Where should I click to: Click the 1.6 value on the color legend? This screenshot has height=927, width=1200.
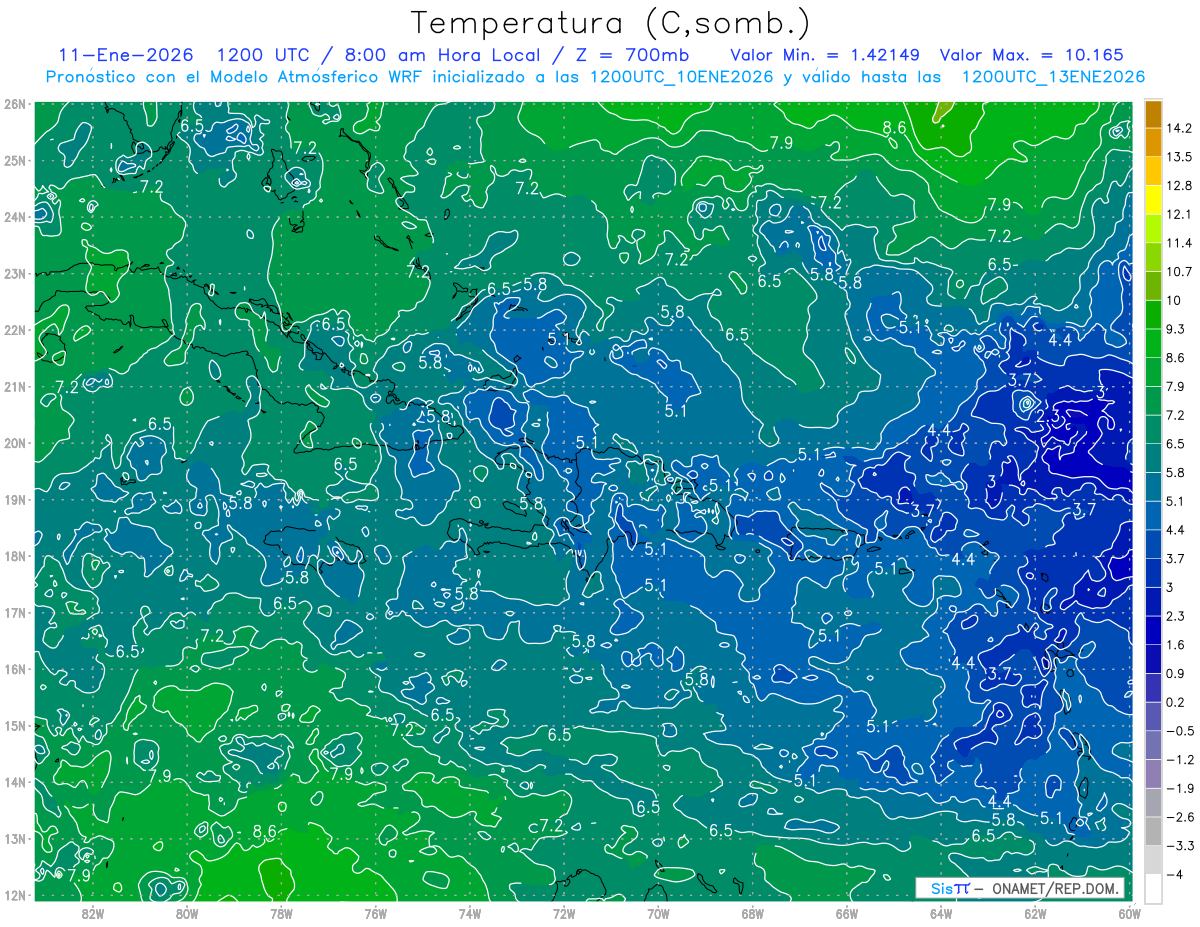[1176, 645]
